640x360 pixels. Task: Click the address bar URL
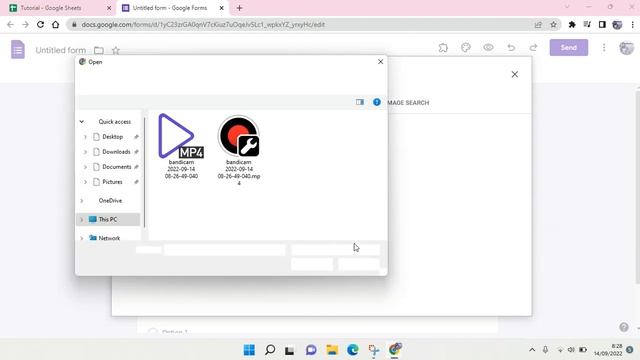pos(203,25)
